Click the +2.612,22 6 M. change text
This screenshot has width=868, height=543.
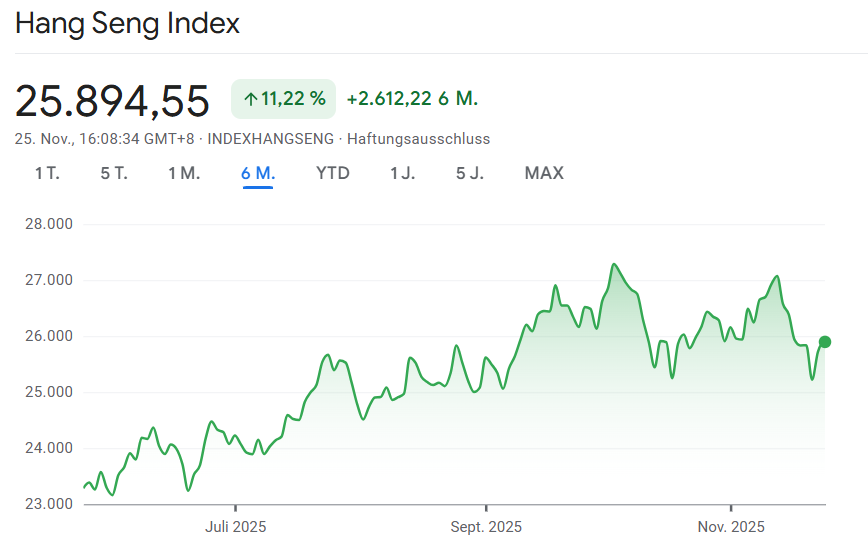[412, 99]
